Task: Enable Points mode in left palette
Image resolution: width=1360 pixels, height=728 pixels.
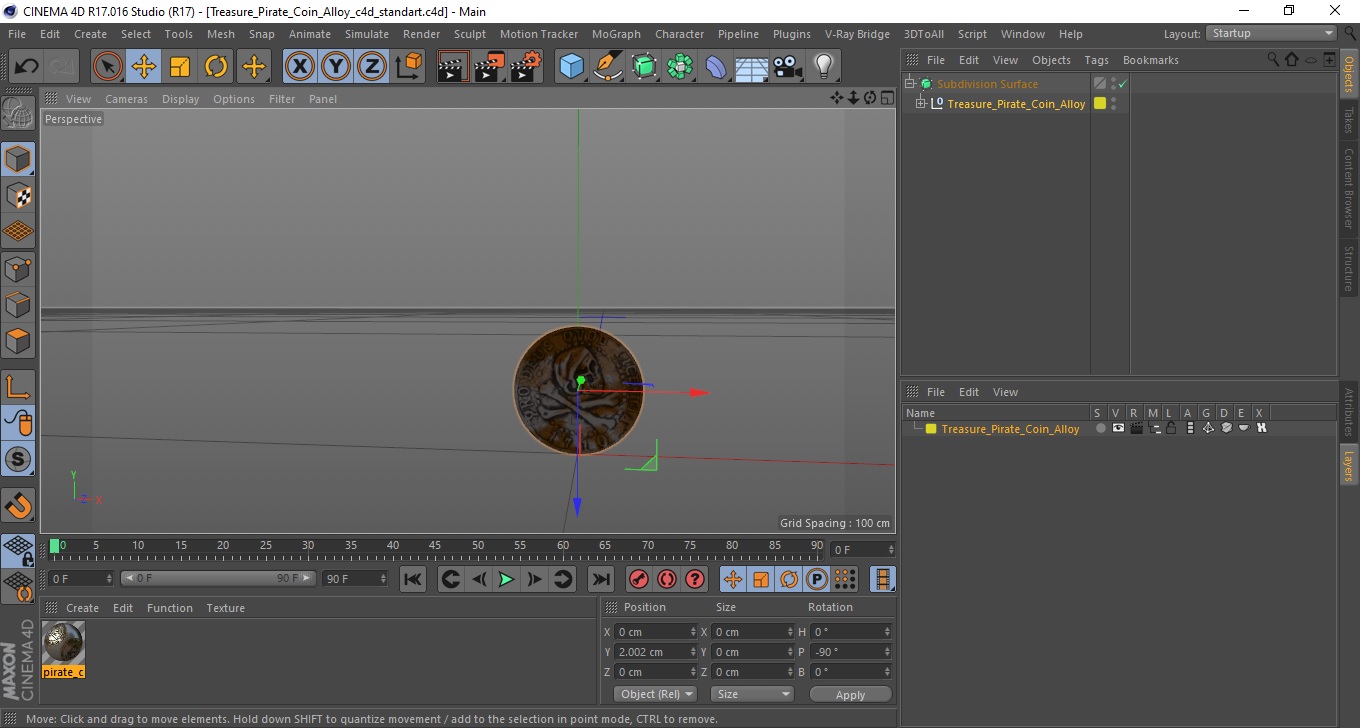Action: 18,268
